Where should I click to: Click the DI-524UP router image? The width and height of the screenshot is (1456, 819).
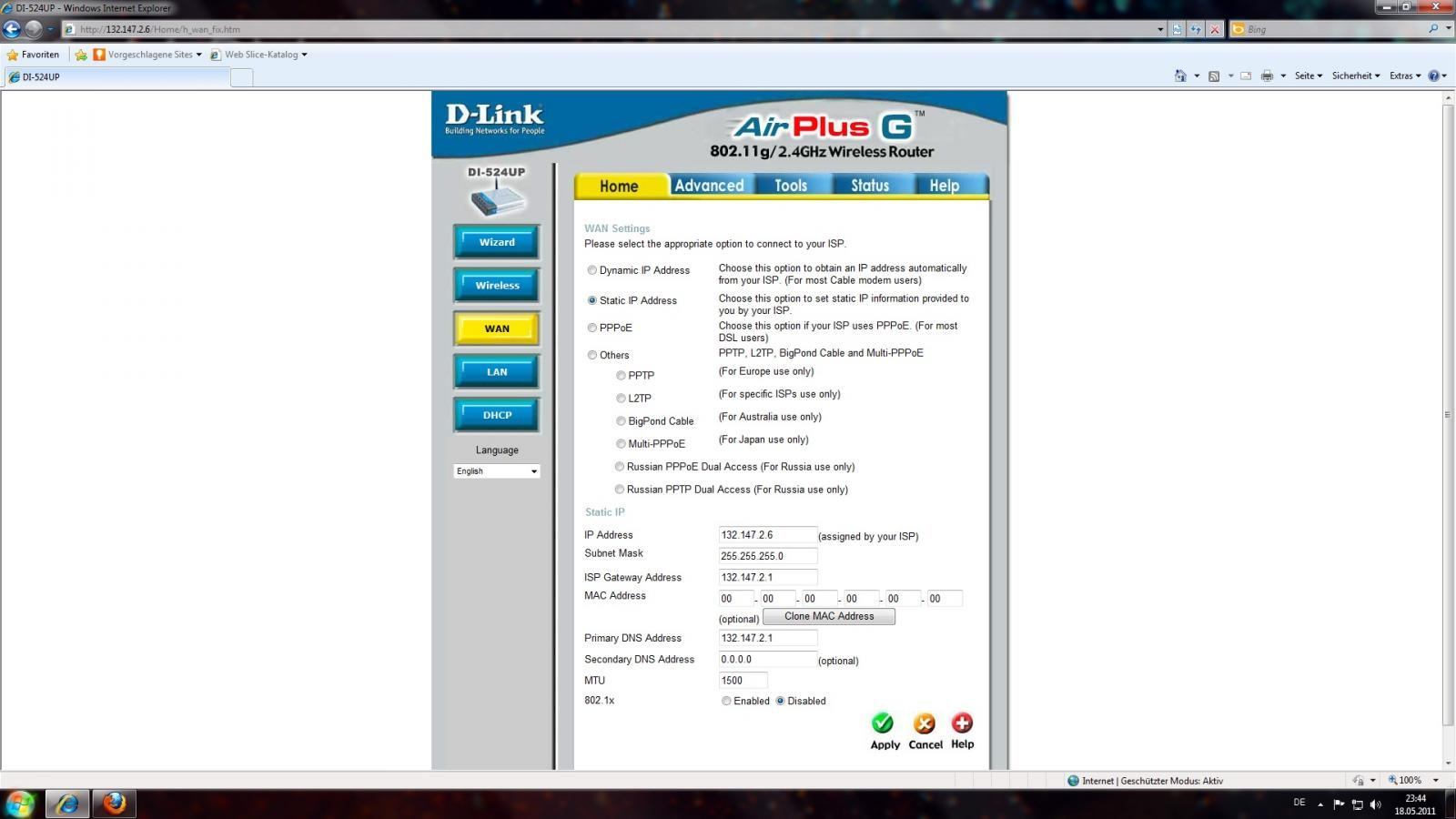[x=497, y=198]
